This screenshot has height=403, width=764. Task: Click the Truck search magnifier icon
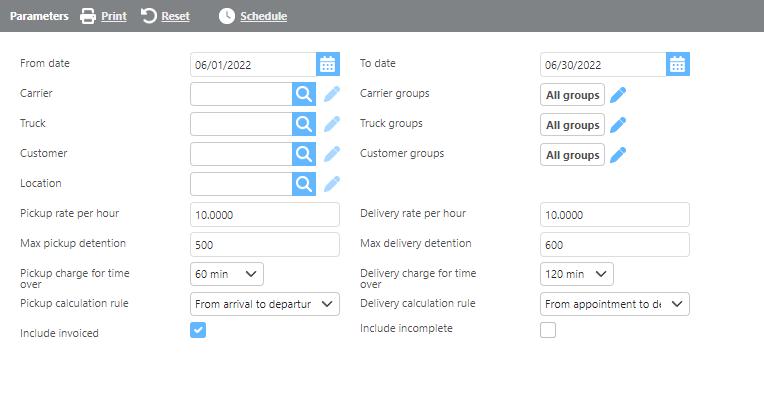point(303,124)
